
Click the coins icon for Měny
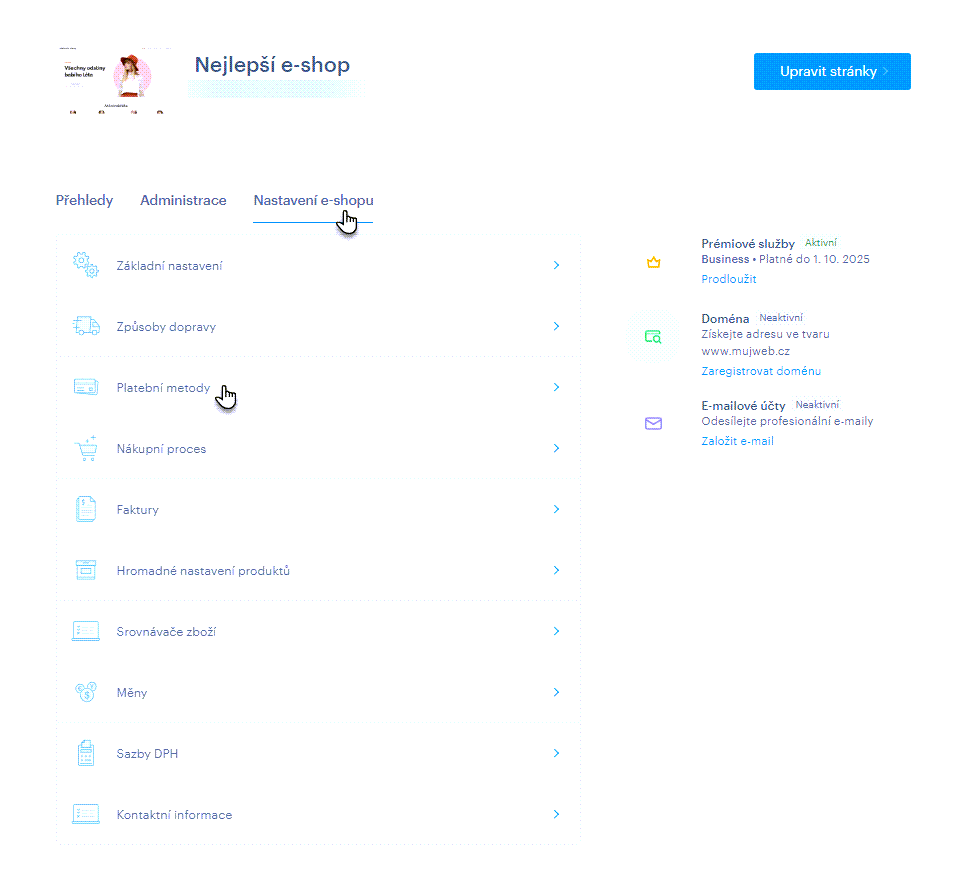[x=86, y=692]
